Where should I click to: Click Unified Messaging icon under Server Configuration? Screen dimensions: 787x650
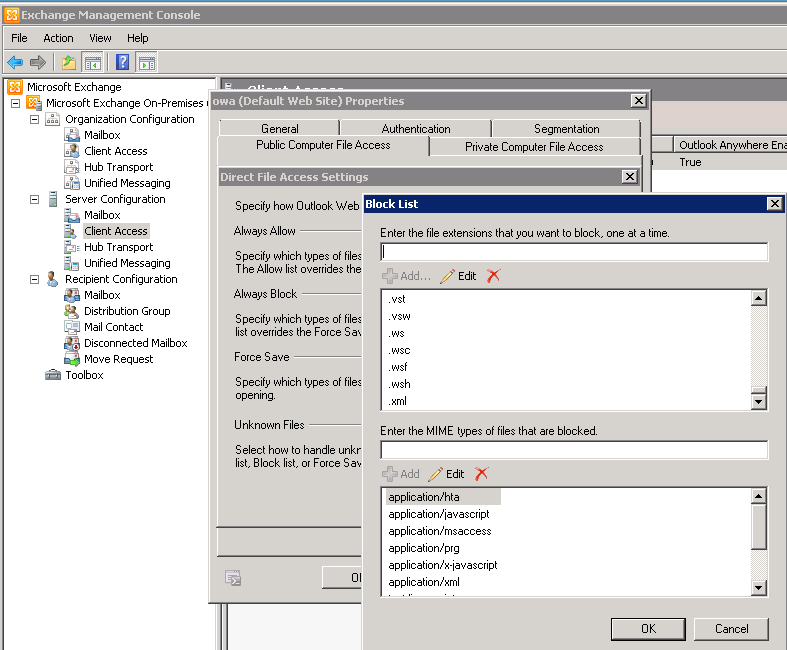pos(72,263)
